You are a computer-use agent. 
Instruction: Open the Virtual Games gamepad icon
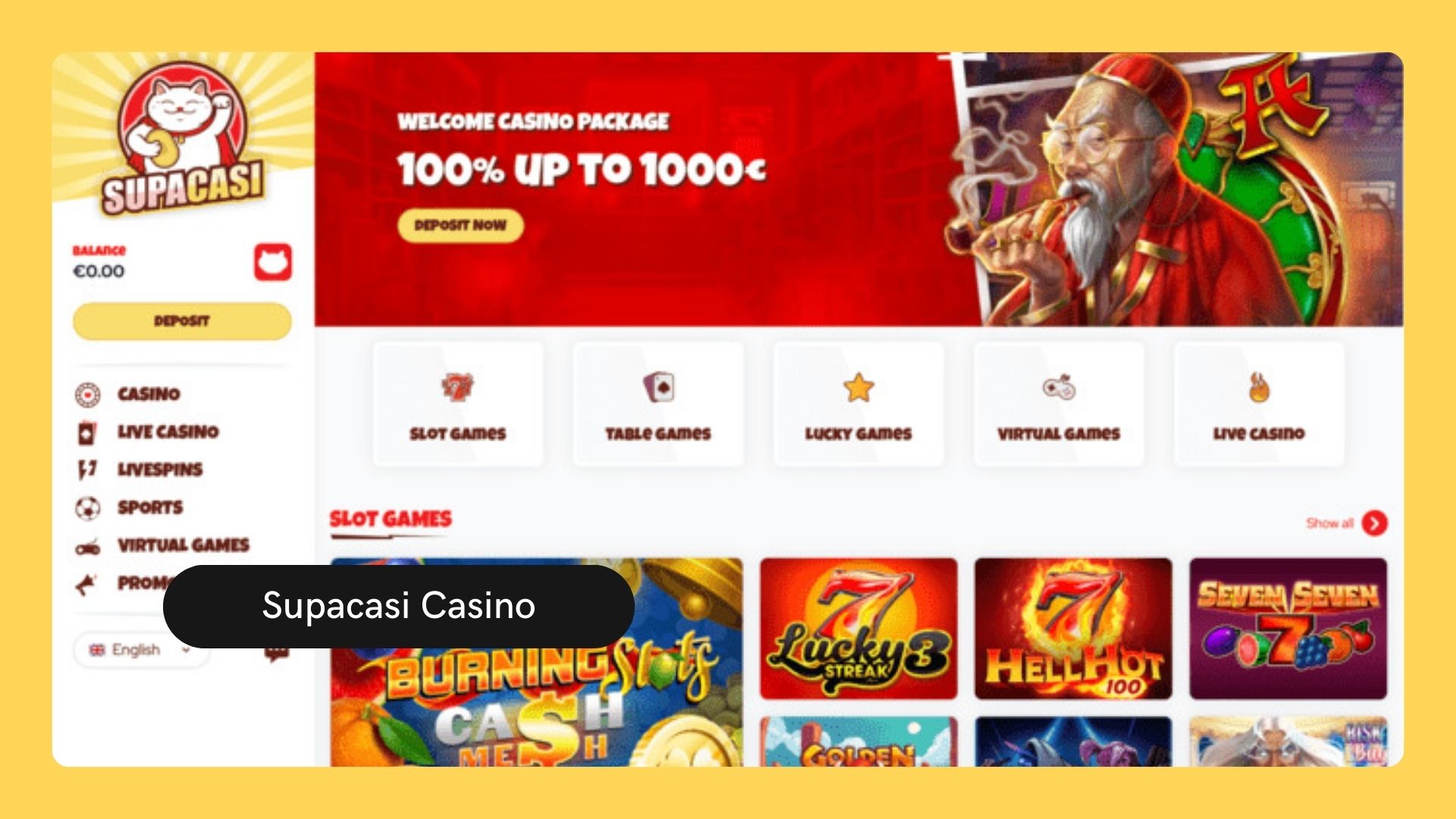tap(1059, 388)
